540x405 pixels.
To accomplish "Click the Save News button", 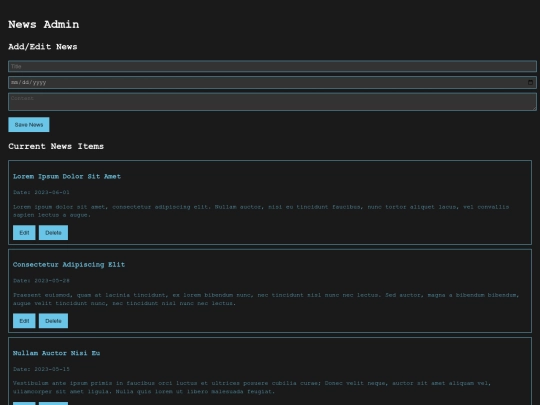I will click(x=29, y=125).
